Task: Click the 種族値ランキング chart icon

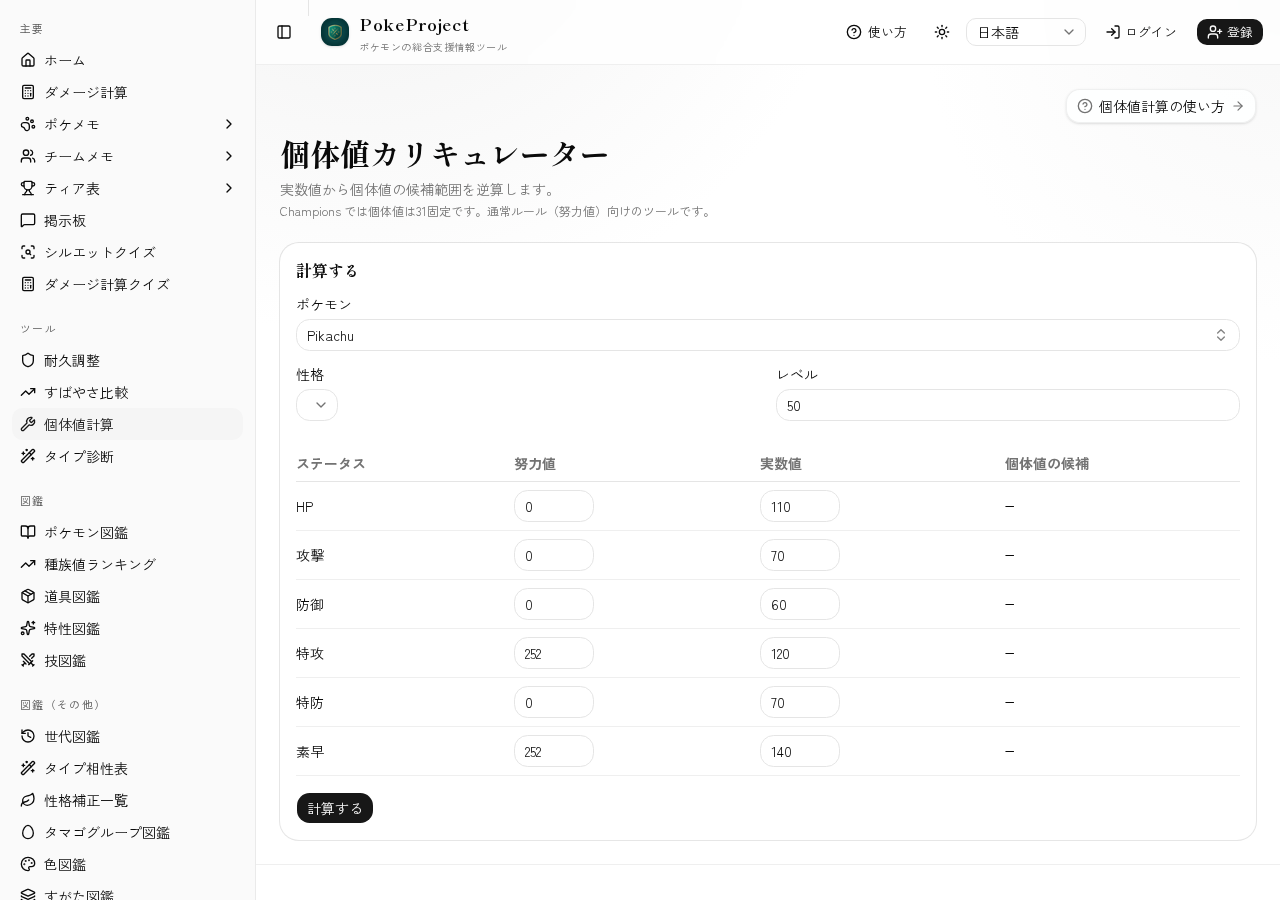Action: [x=28, y=564]
